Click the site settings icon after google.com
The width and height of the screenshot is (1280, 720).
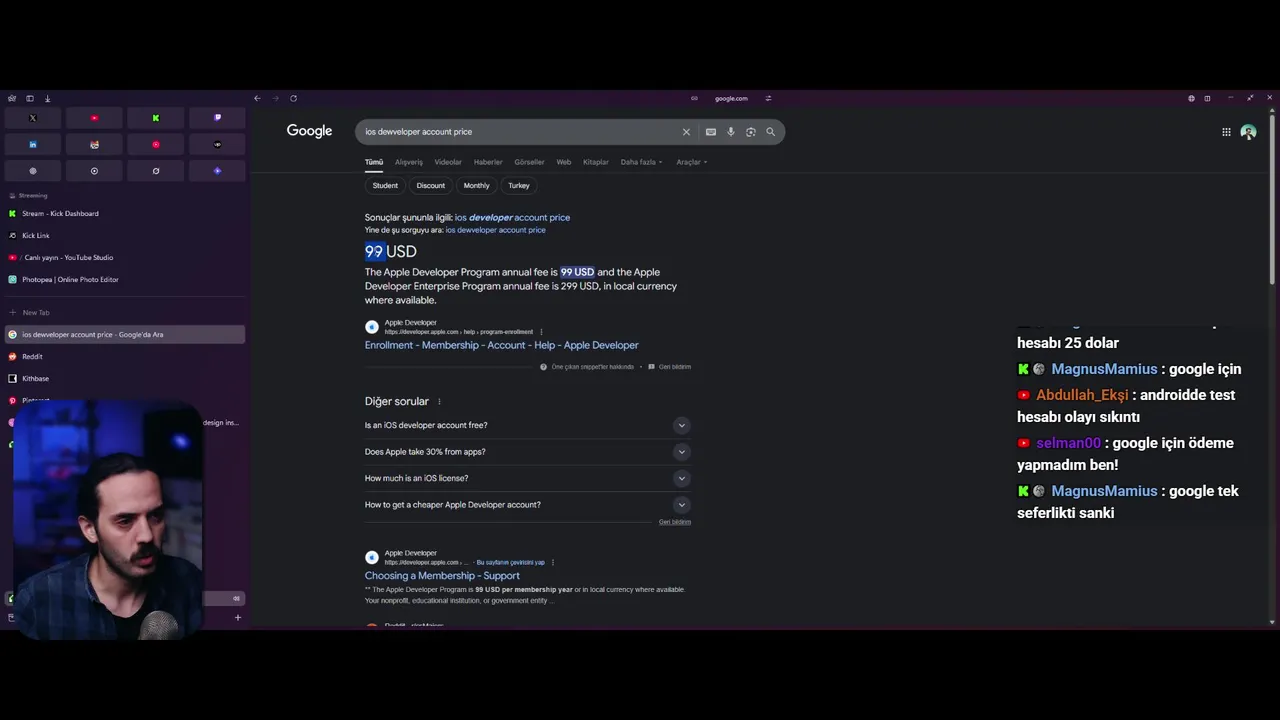click(x=768, y=98)
